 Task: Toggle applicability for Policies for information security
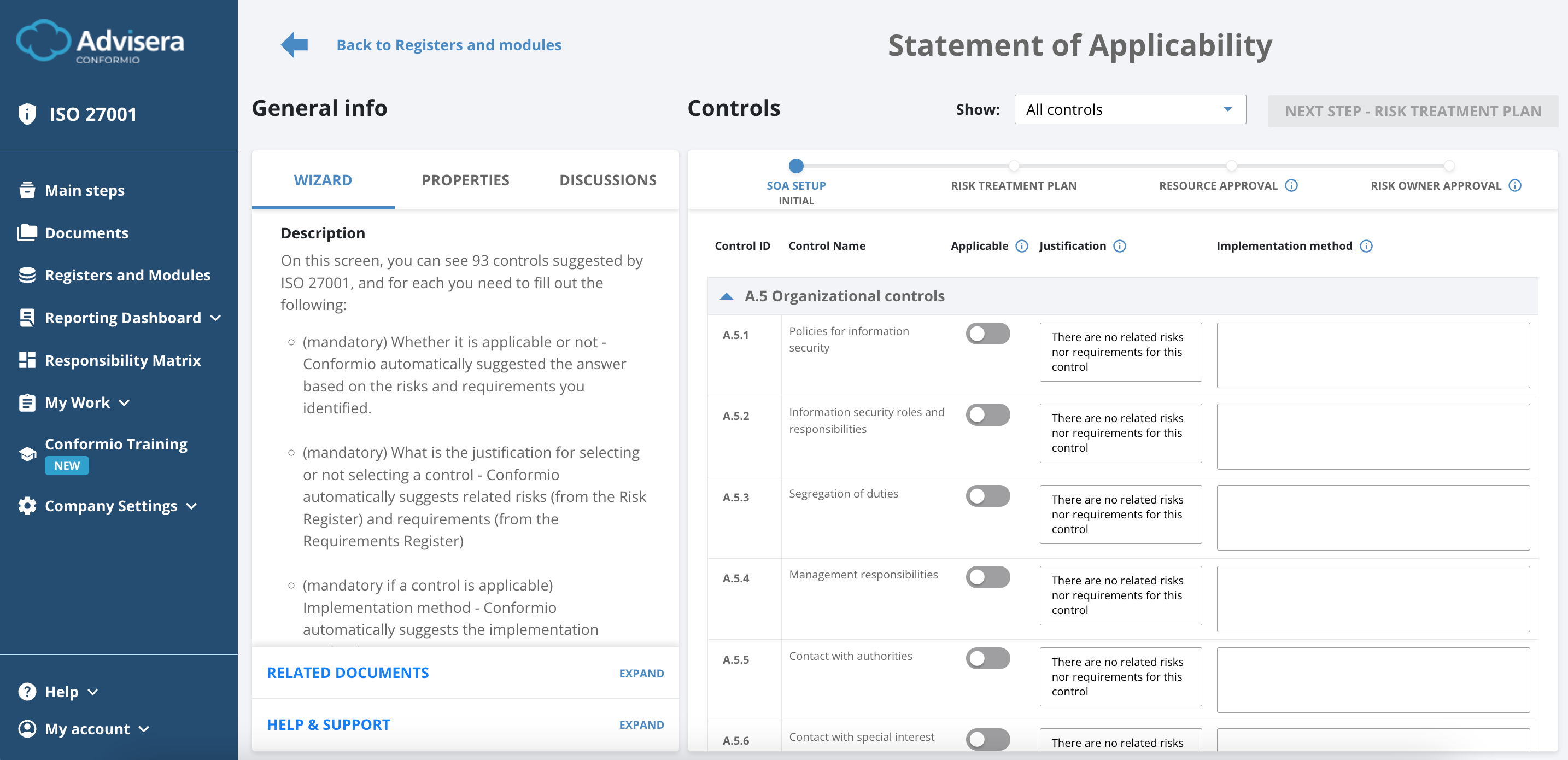click(988, 334)
